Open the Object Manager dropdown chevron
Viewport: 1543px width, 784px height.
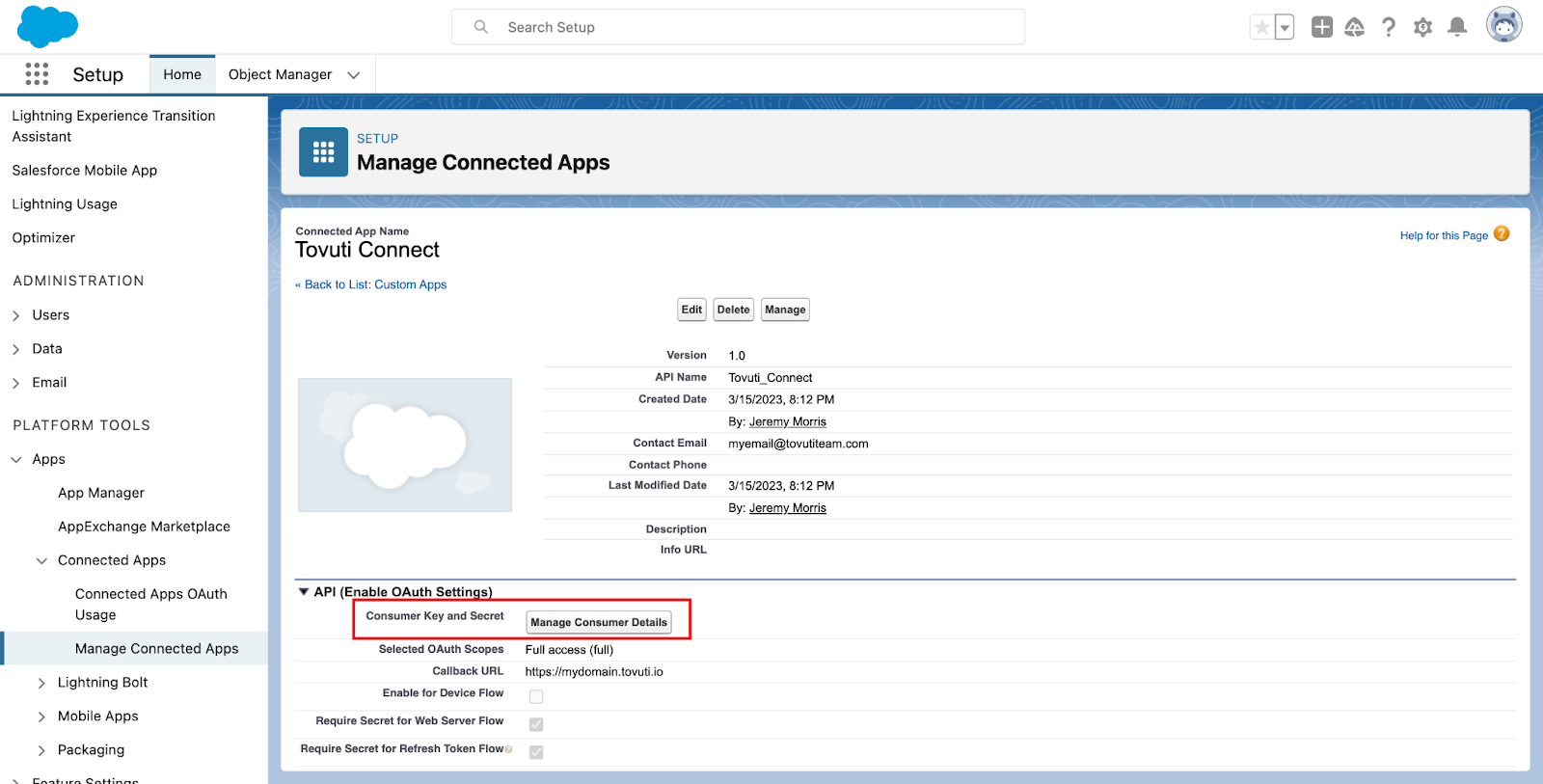tap(354, 75)
